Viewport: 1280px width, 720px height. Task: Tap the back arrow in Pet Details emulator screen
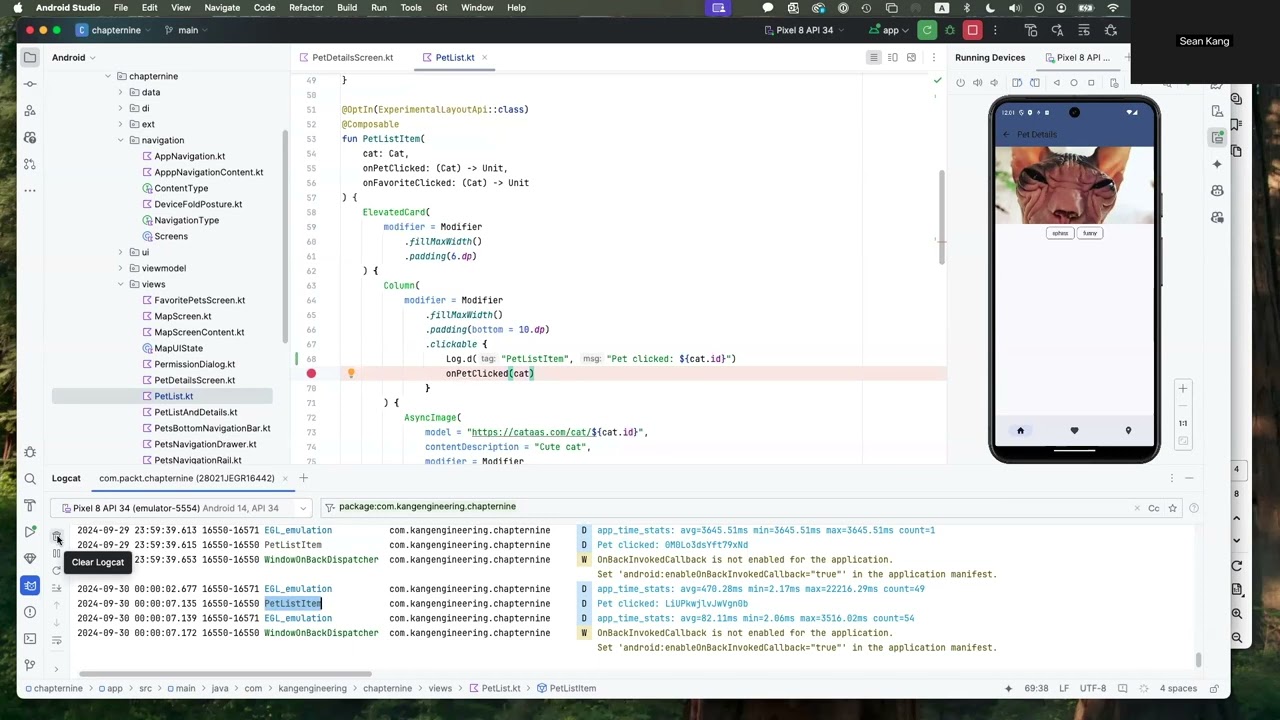(1007, 134)
